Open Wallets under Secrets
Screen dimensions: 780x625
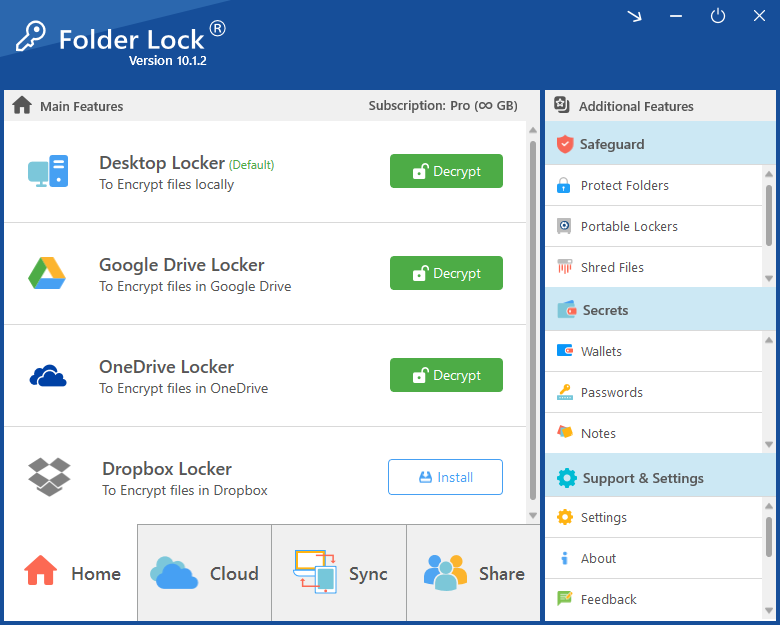coord(601,351)
